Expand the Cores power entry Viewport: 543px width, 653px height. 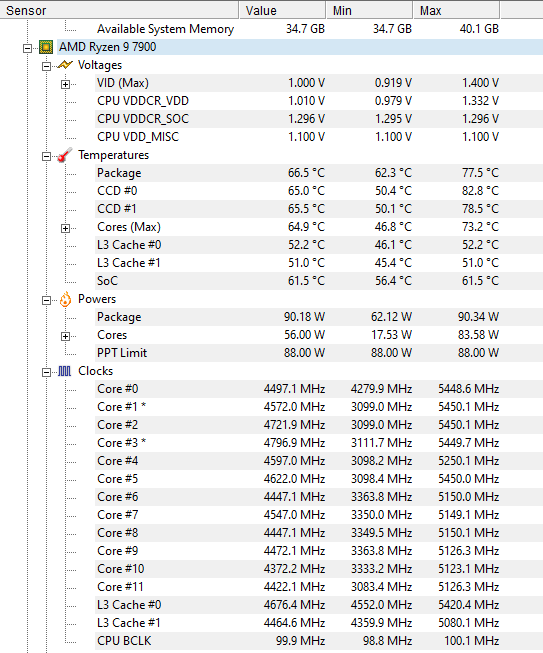pos(65,336)
